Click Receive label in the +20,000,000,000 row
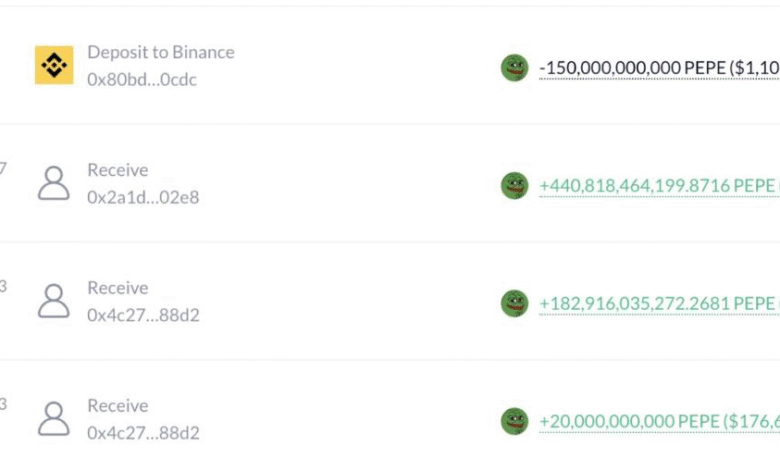Image resolution: width=780 pixels, height=470 pixels. tap(118, 406)
